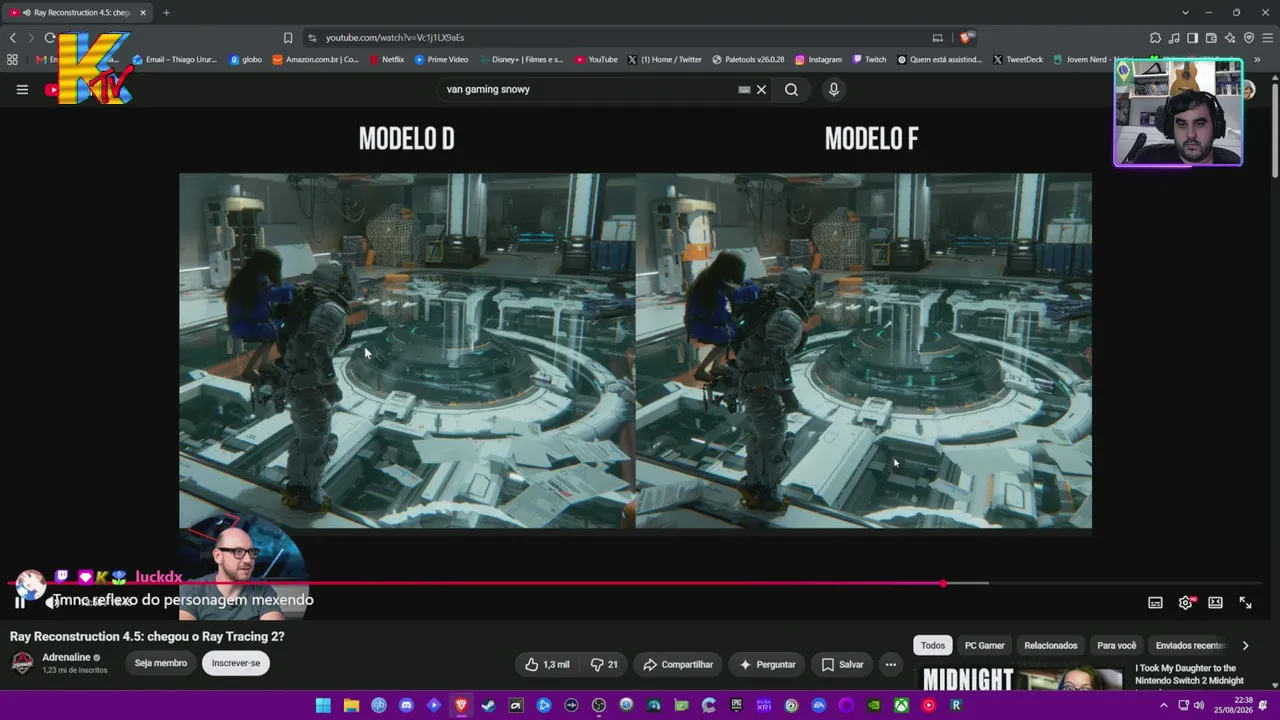Pause the YouTube video

[19, 602]
